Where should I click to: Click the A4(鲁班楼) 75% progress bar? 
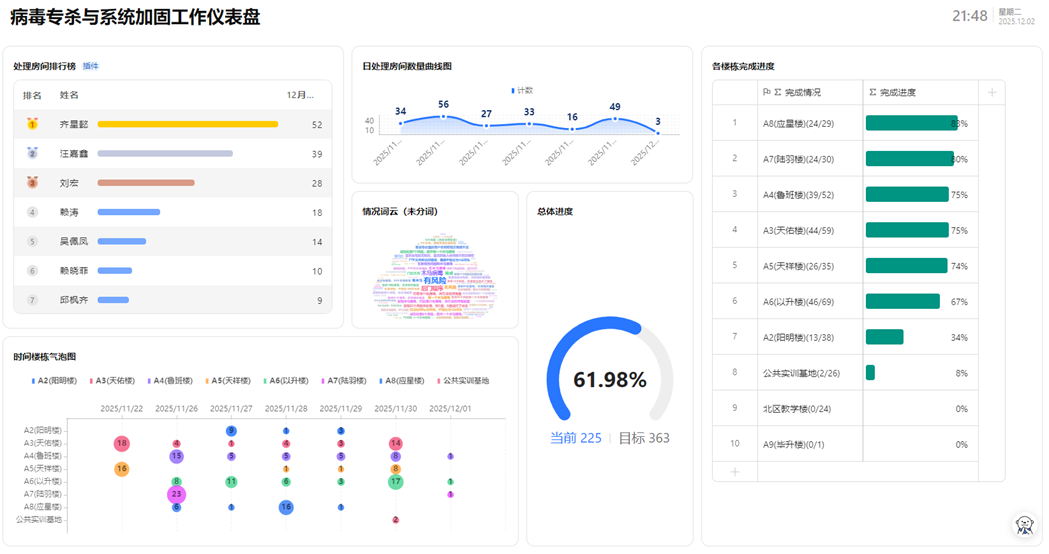click(906, 194)
